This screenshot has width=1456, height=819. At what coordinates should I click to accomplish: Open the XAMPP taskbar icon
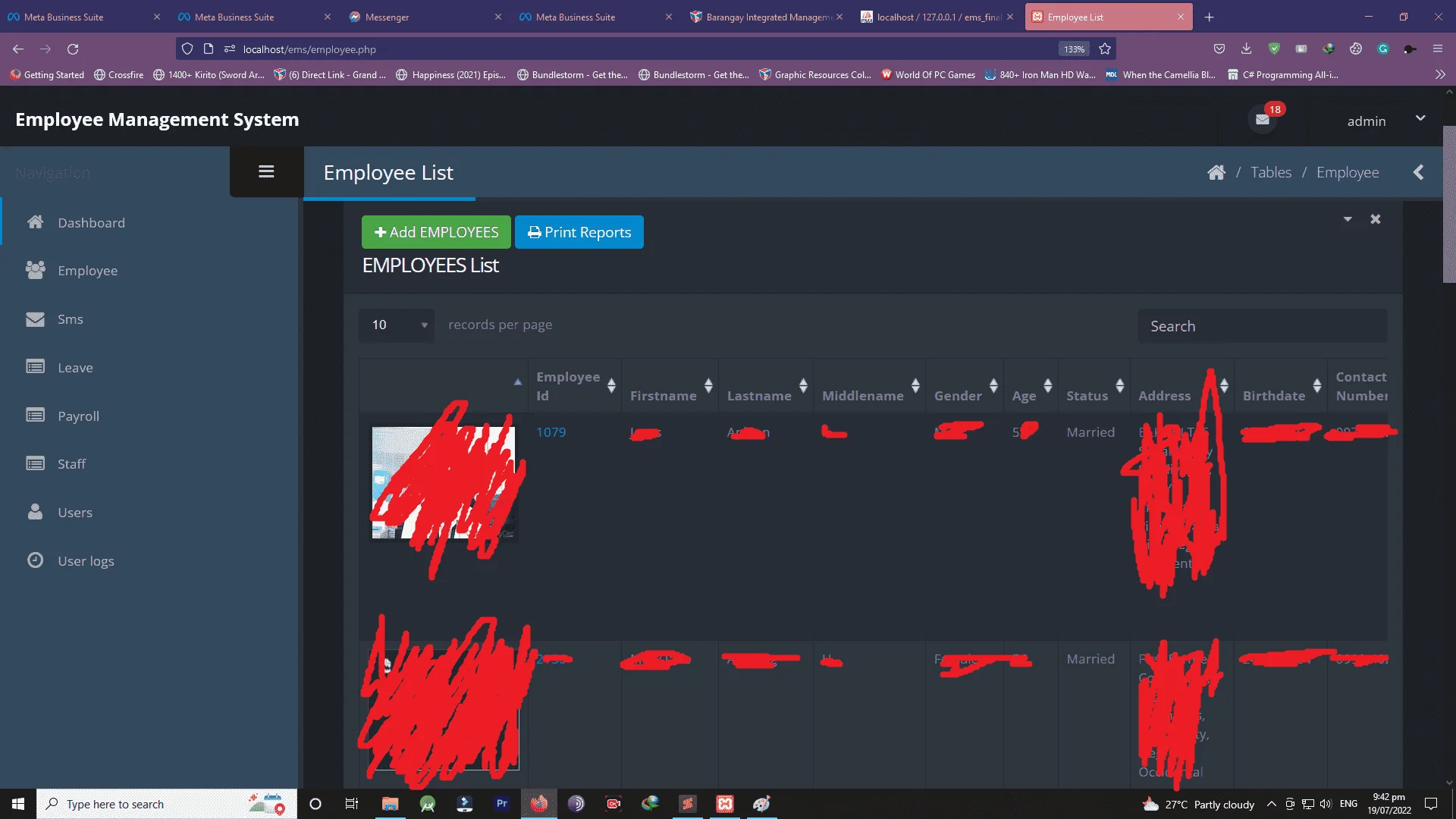coord(725,804)
